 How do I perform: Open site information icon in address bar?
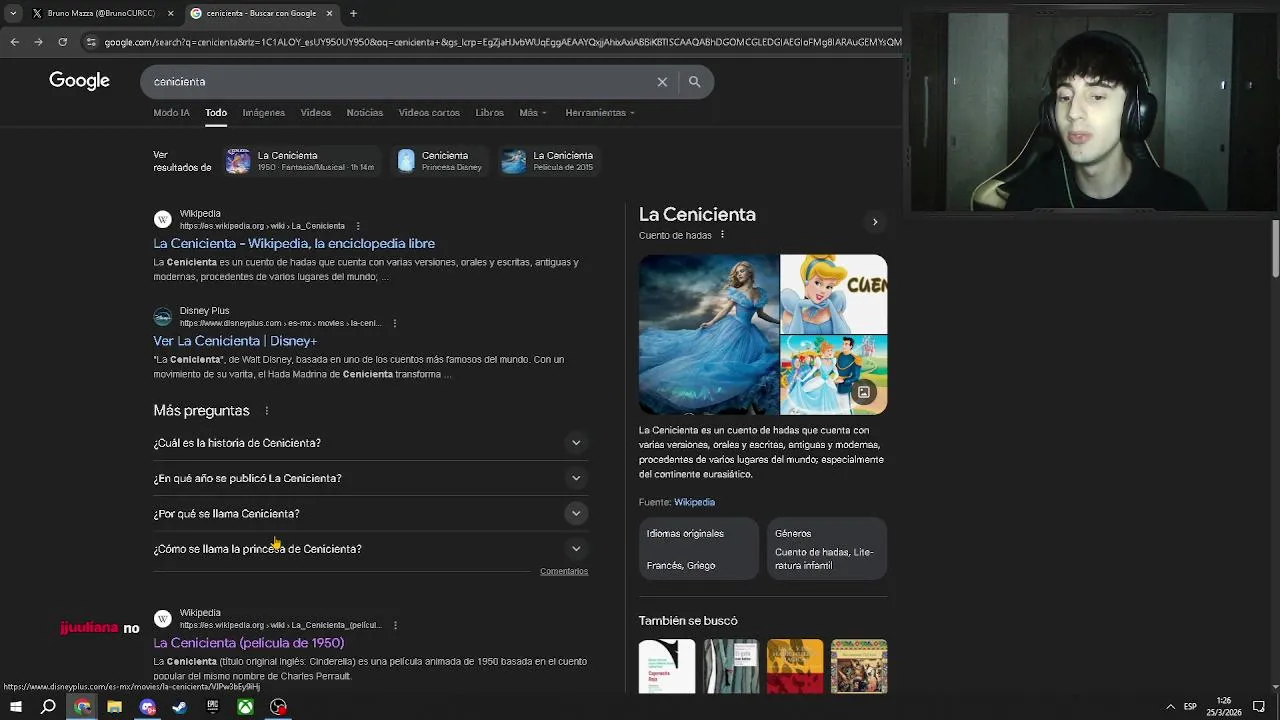coord(91,42)
